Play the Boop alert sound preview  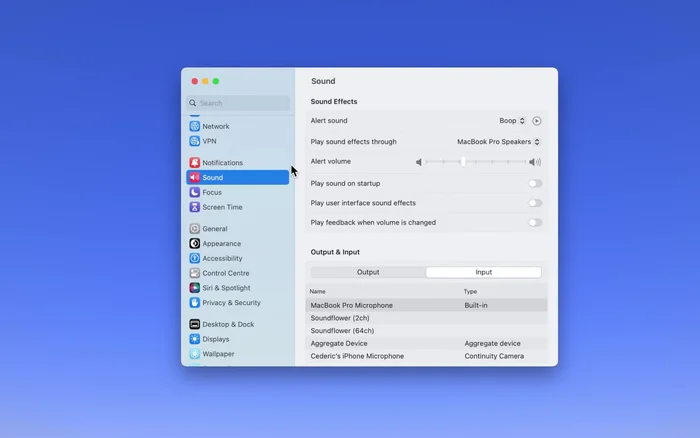pos(536,121)
